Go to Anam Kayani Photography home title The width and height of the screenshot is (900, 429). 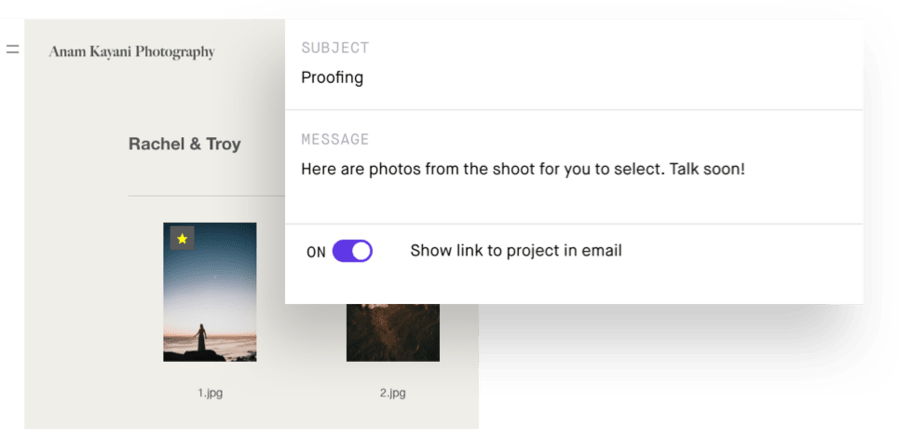point(132,52)
